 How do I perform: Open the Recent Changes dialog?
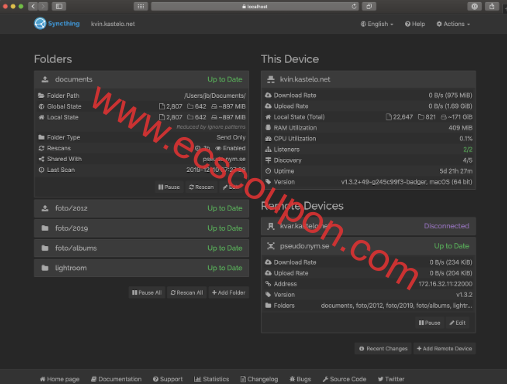point(383,349)
